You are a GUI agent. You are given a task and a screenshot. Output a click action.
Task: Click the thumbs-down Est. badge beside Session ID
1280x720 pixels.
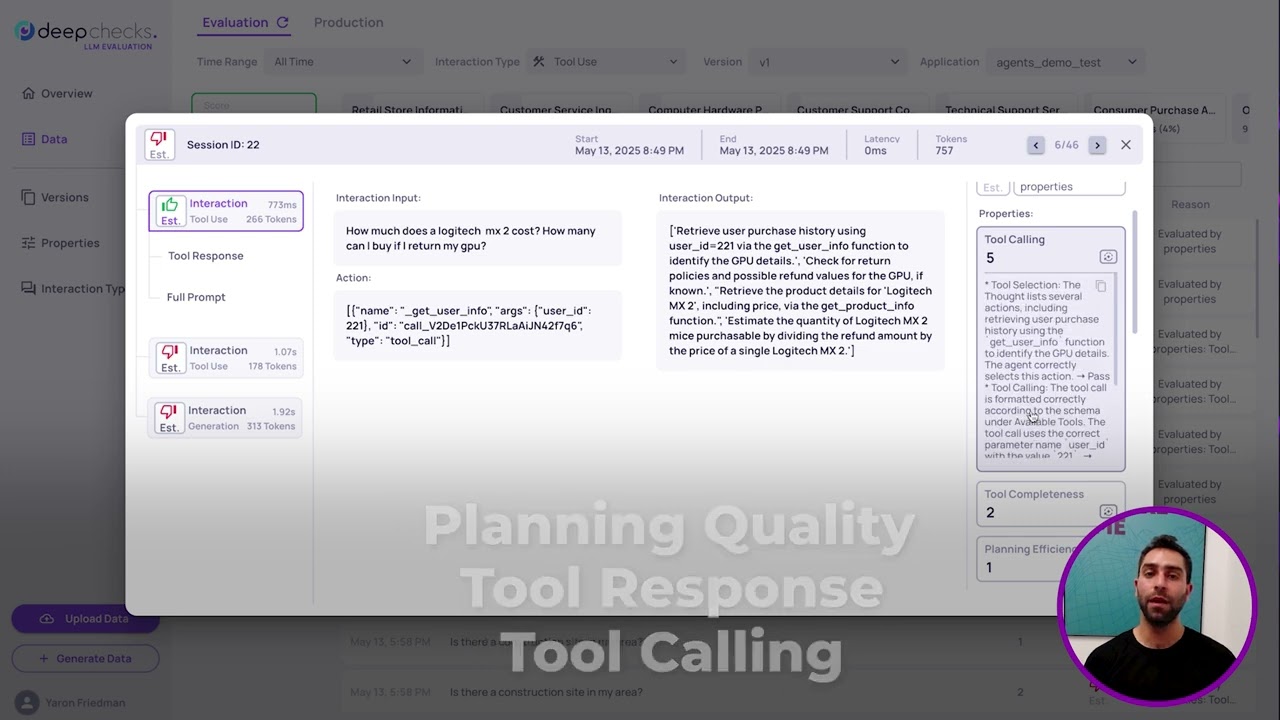click(x=159, y=145)
